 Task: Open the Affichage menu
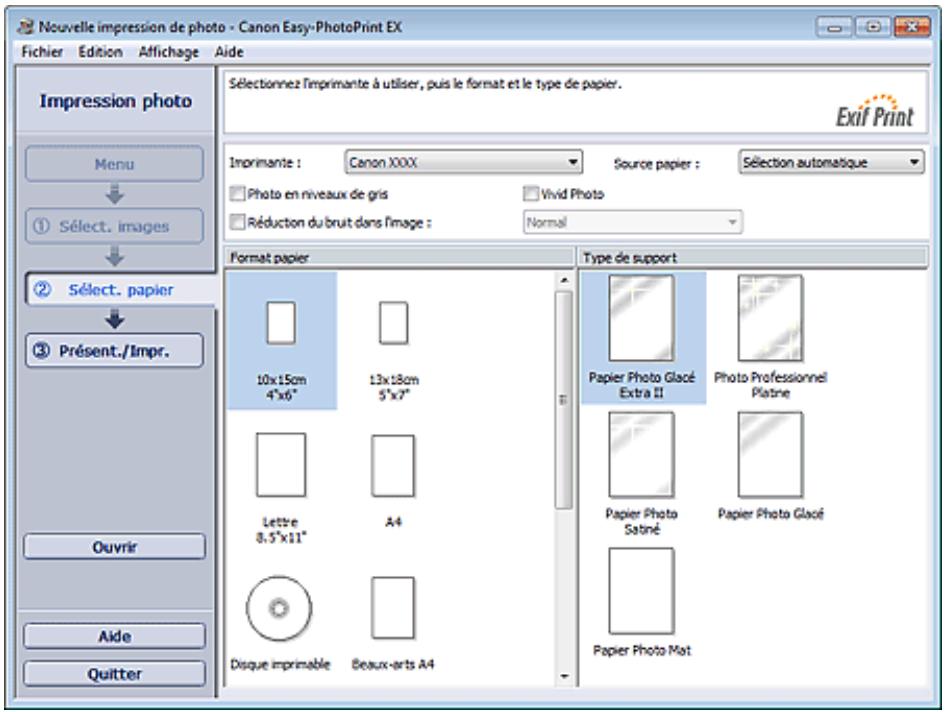pos(169,52)
